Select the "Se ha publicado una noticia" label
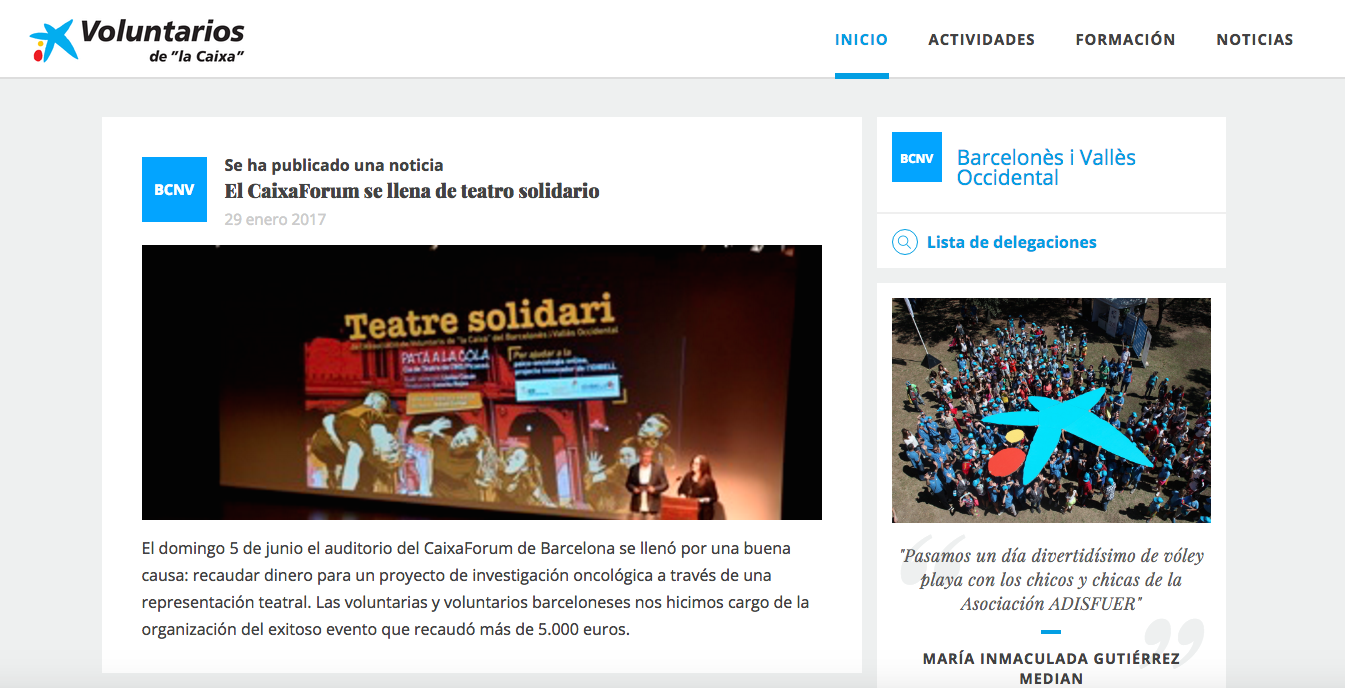The height and width of the screenshot is (688, 1345). pyautogui.click(x=333, y=164)
